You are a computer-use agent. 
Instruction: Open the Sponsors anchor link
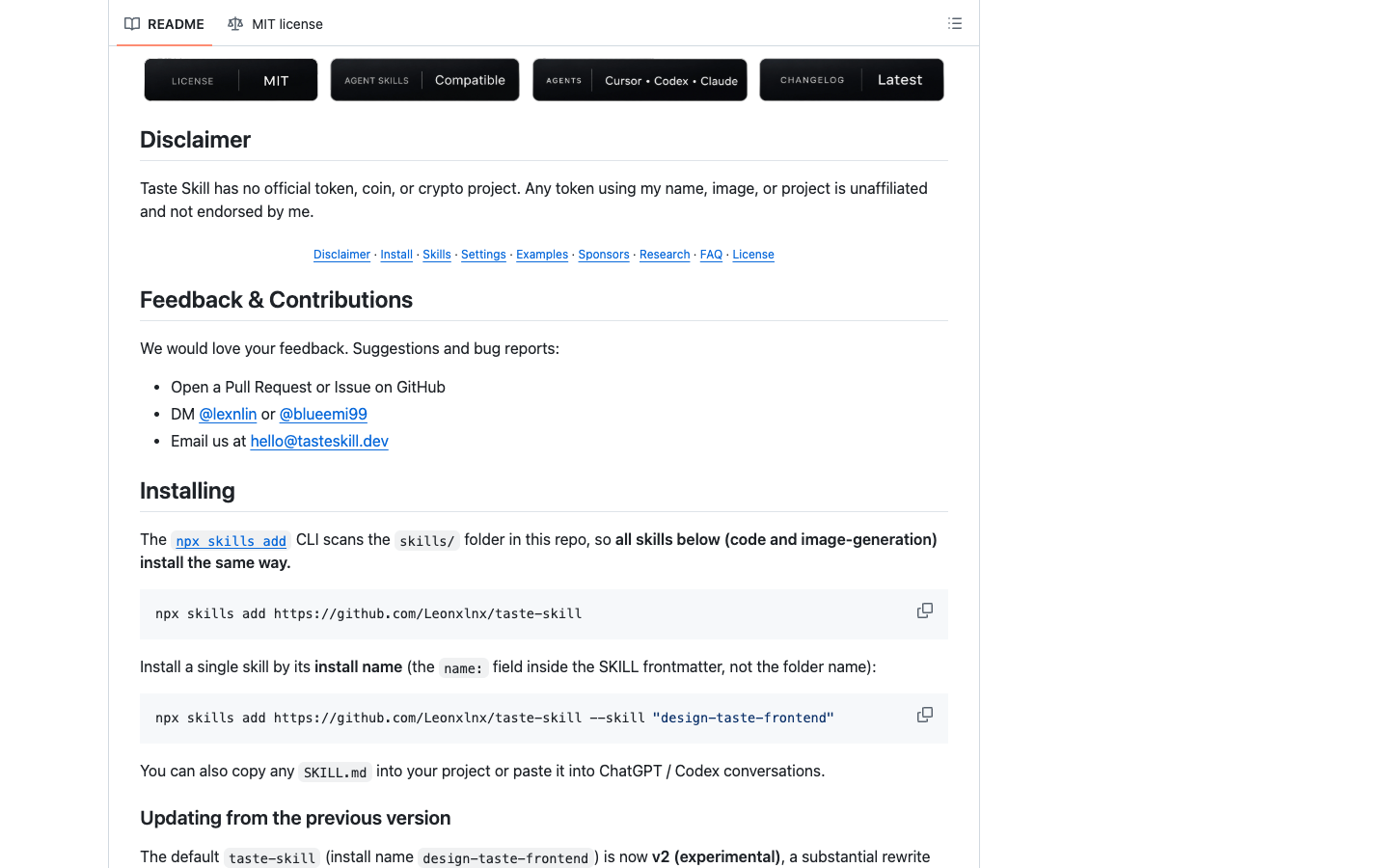click(604, 255)
